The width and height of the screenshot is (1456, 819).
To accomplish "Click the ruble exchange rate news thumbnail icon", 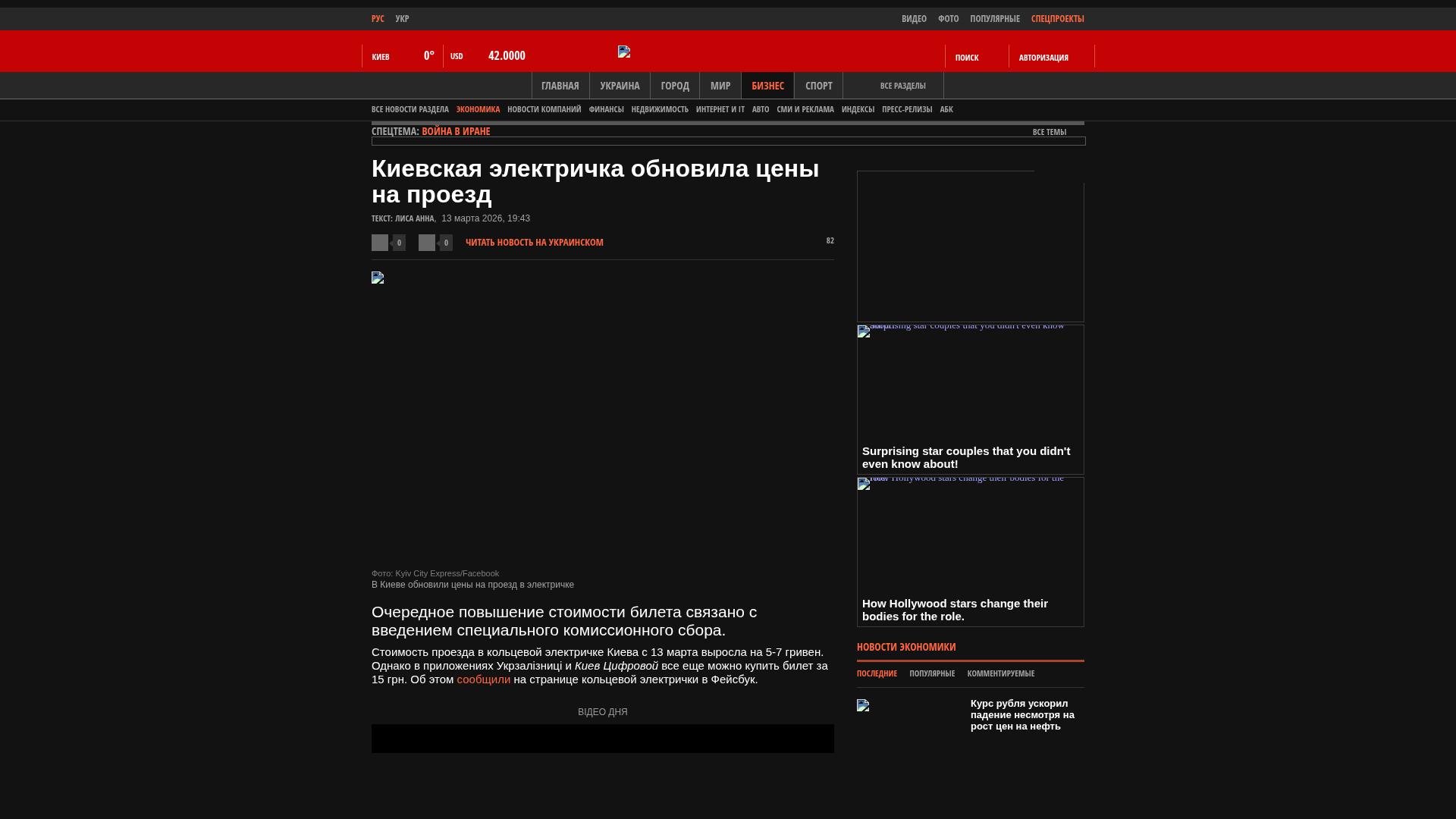I will pos(863,705).
